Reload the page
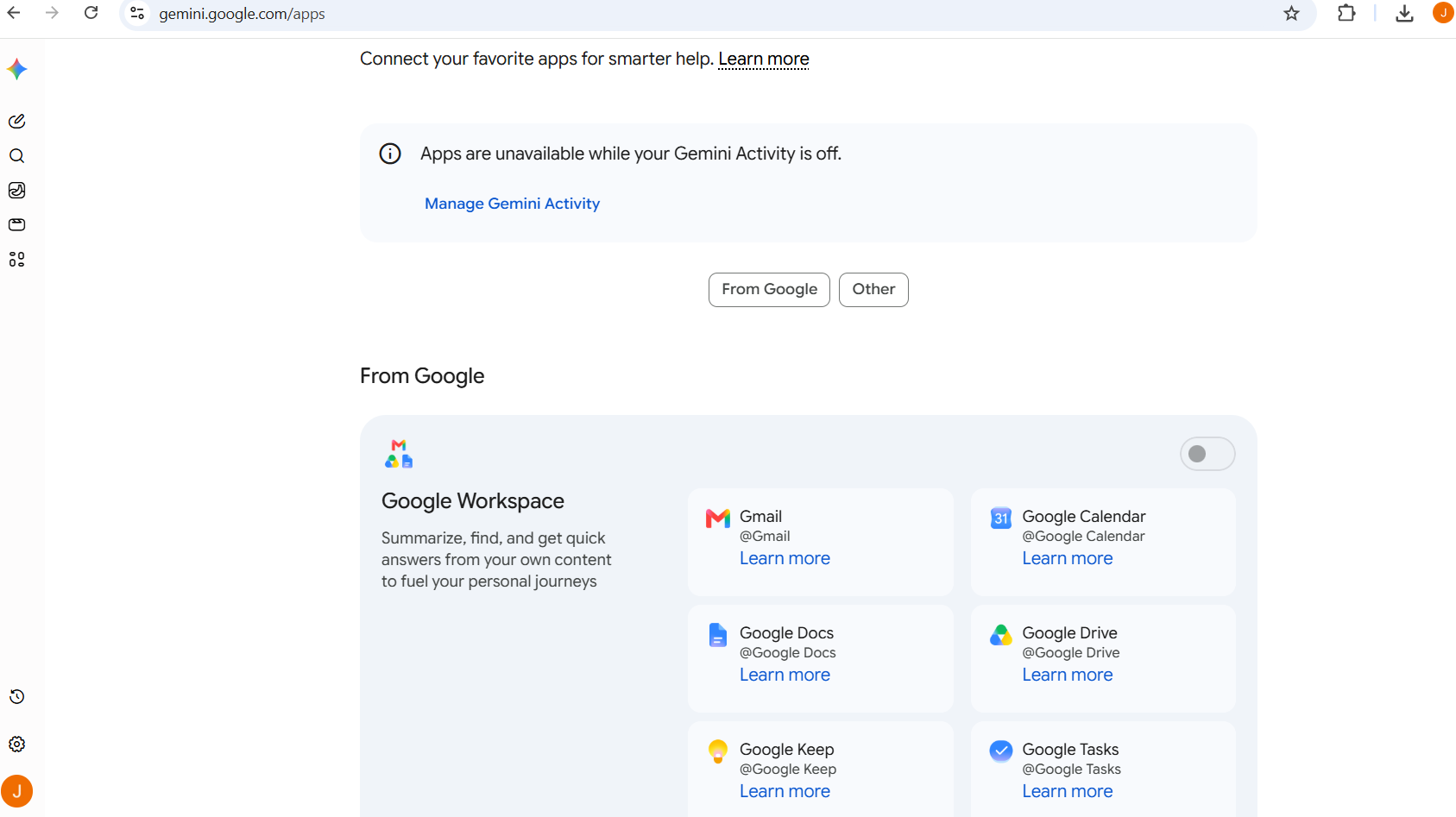The image size is (1456, 817). (x=91, y=13)
